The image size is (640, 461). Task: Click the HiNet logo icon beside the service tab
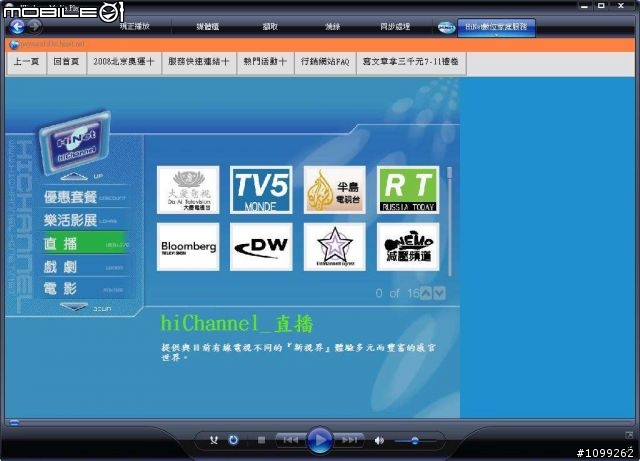(446, 27)
